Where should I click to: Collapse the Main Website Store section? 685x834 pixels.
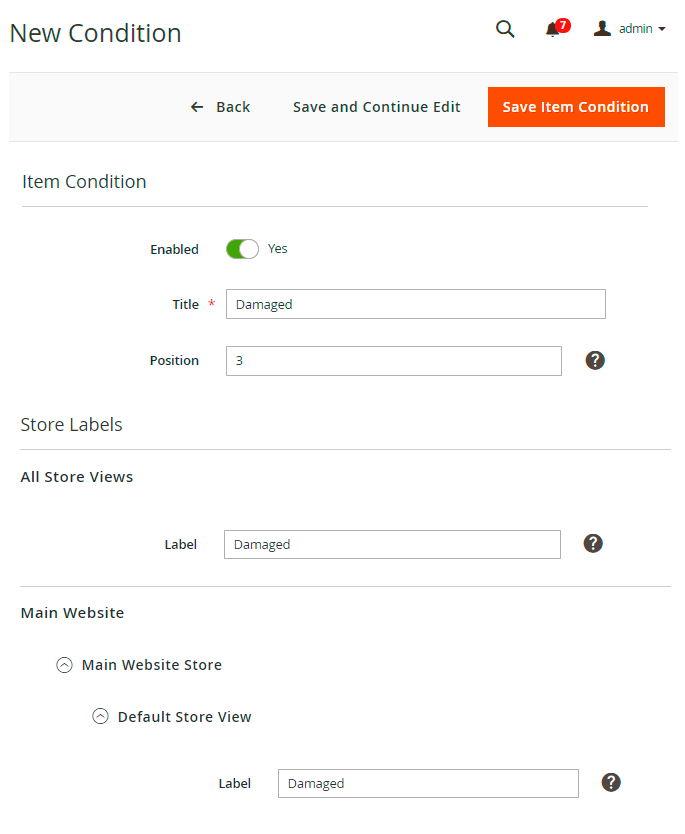coord(65,665)
